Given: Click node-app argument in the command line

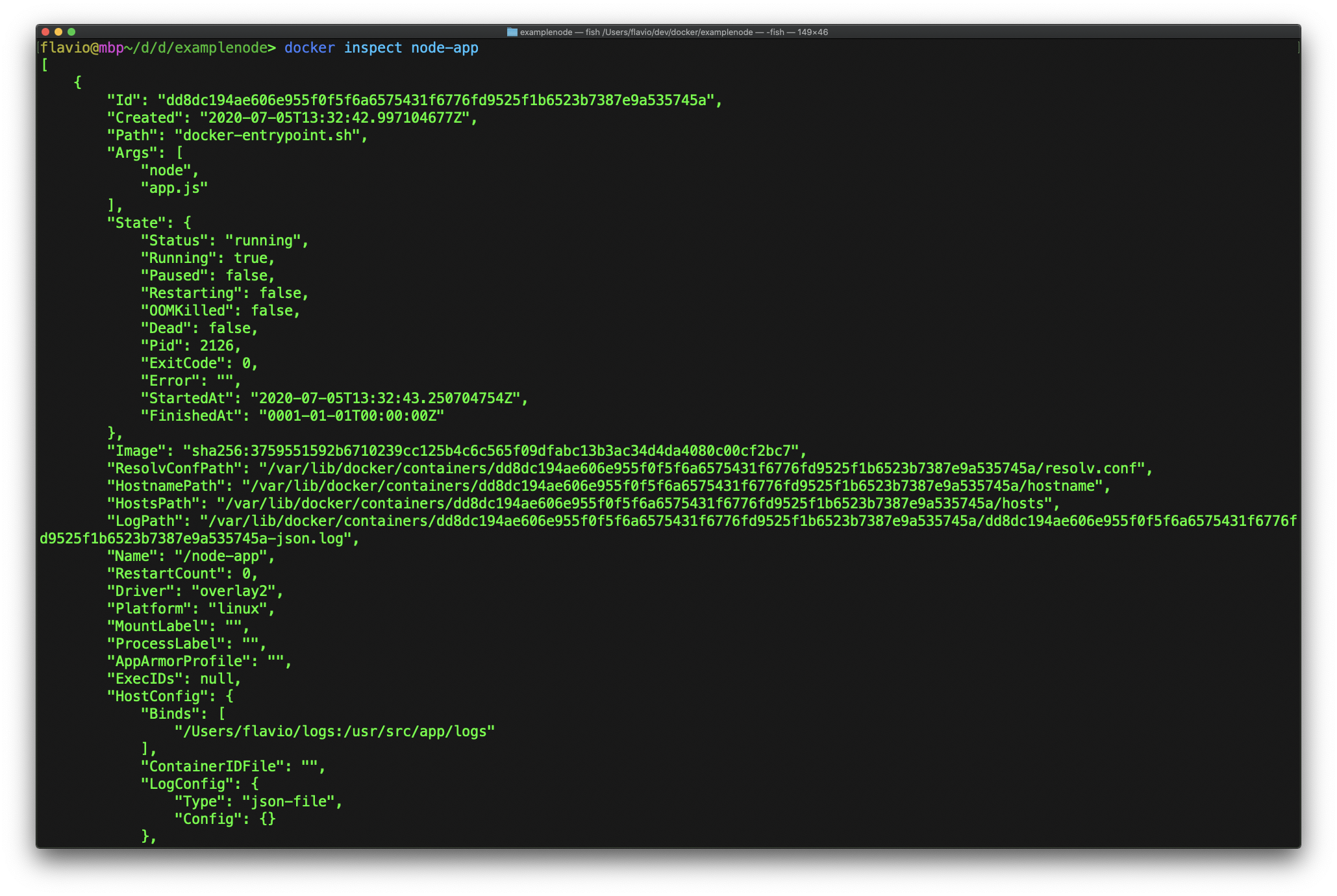Looking at the screenshot, I should (x=444, y=48).
